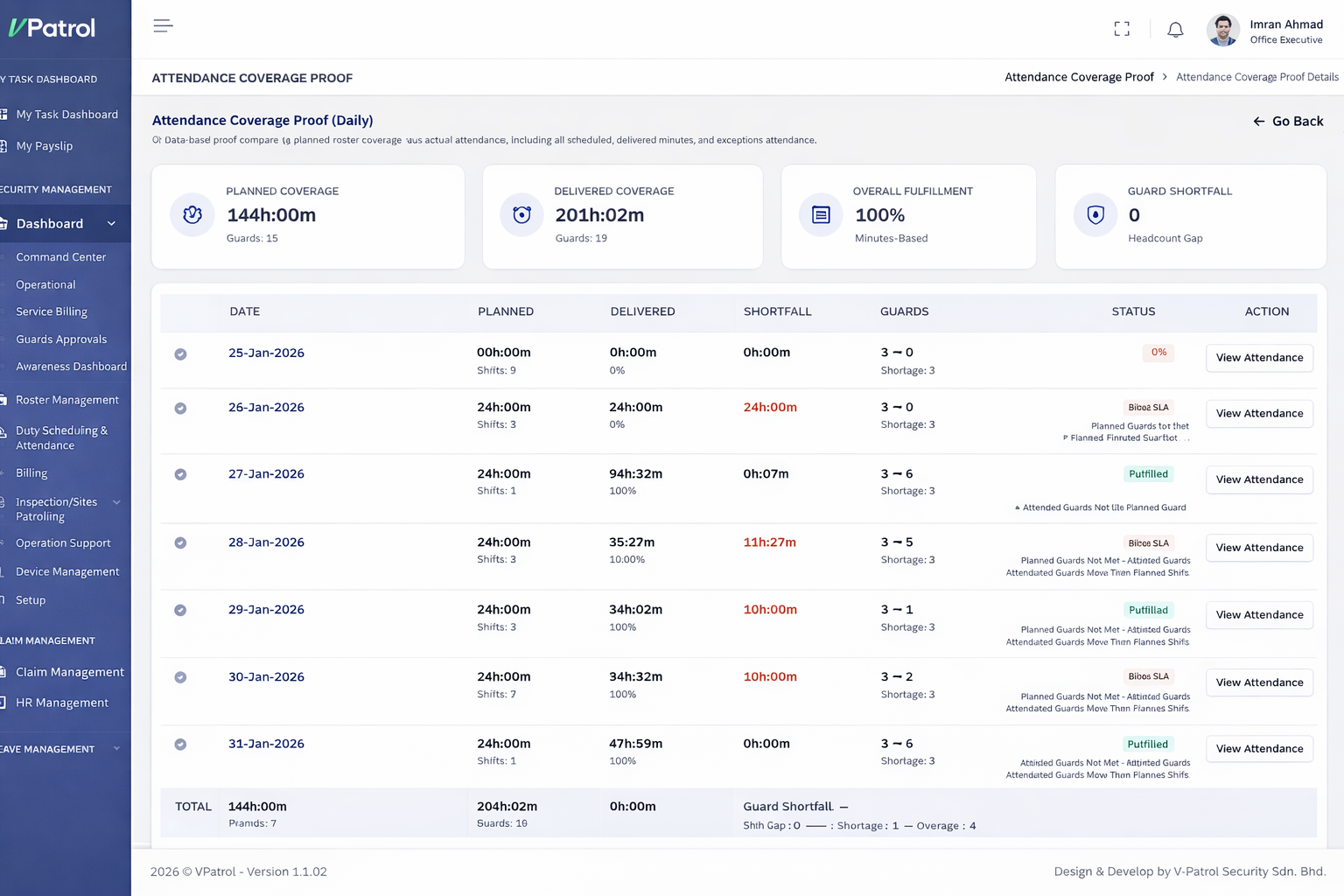Viewport: 1344px width, 896px height.
Task: Select Command Center in sidebar
Action: (61, 256)
